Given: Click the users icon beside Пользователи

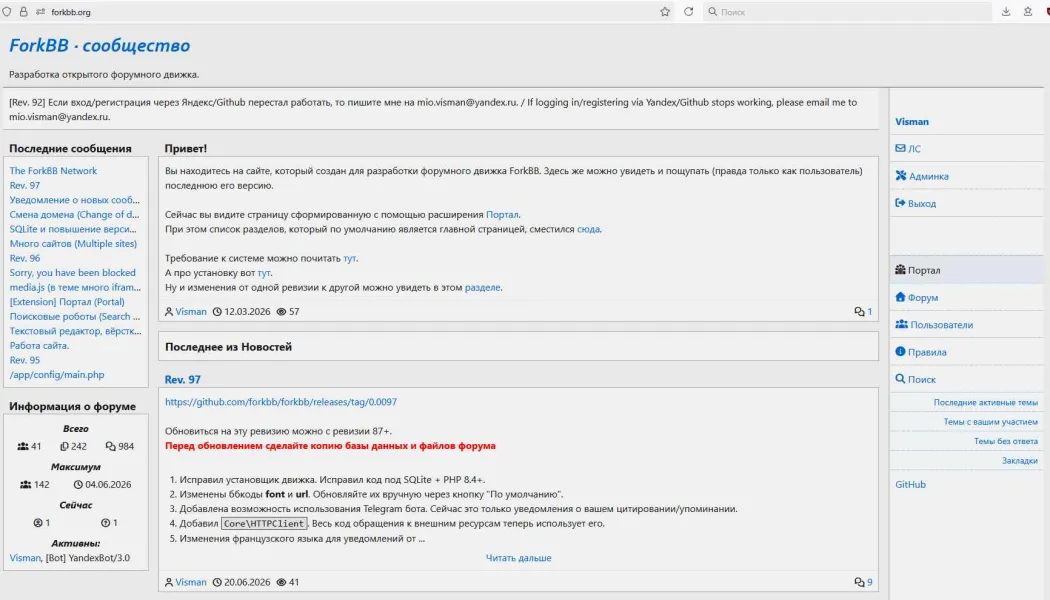Looking at the screenshot, I should [901, 324].
